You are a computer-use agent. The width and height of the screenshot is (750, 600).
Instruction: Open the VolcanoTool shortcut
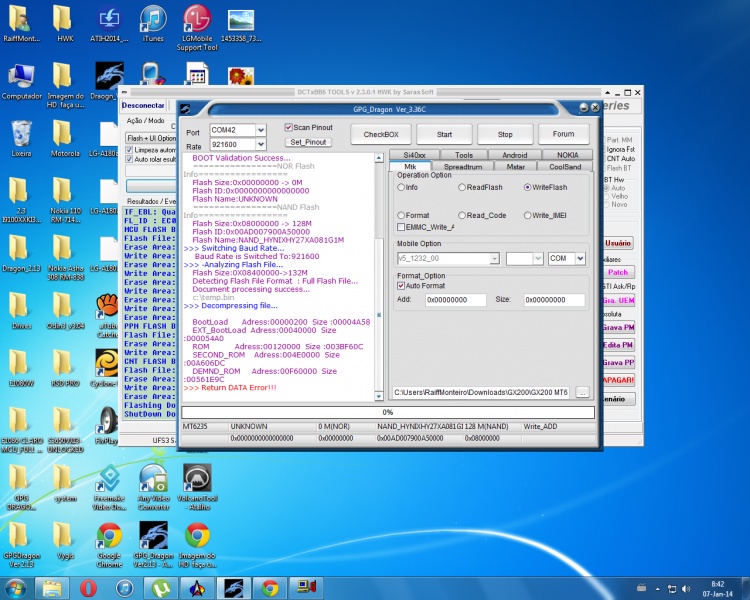(x=197, y=487)
